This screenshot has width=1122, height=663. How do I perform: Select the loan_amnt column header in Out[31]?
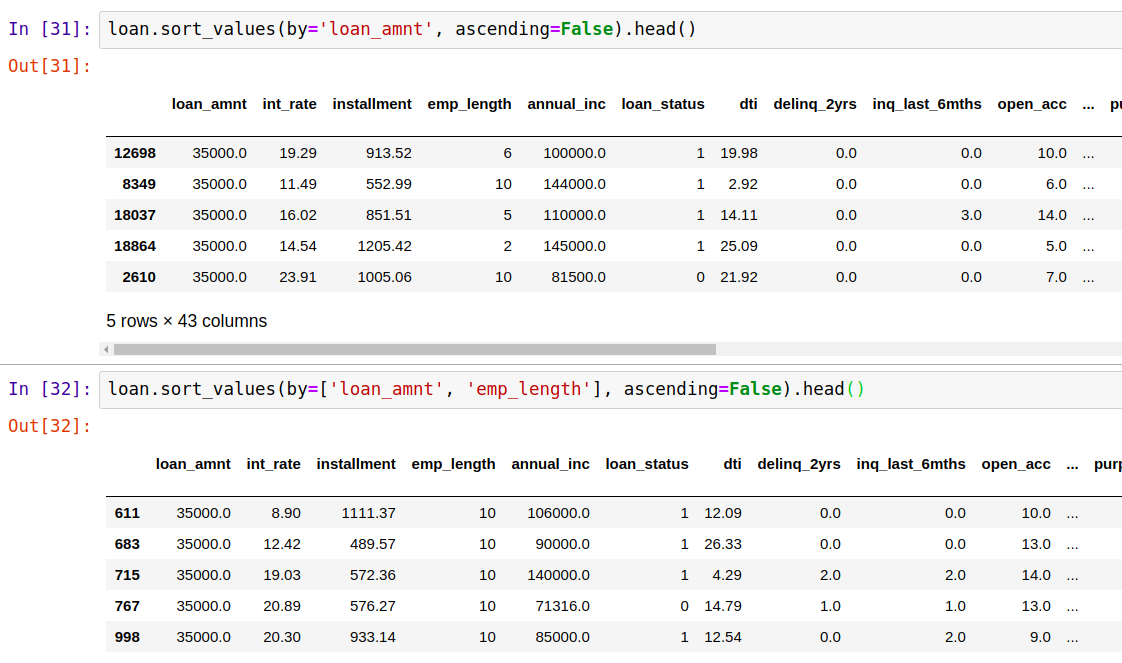coord(209,104)
